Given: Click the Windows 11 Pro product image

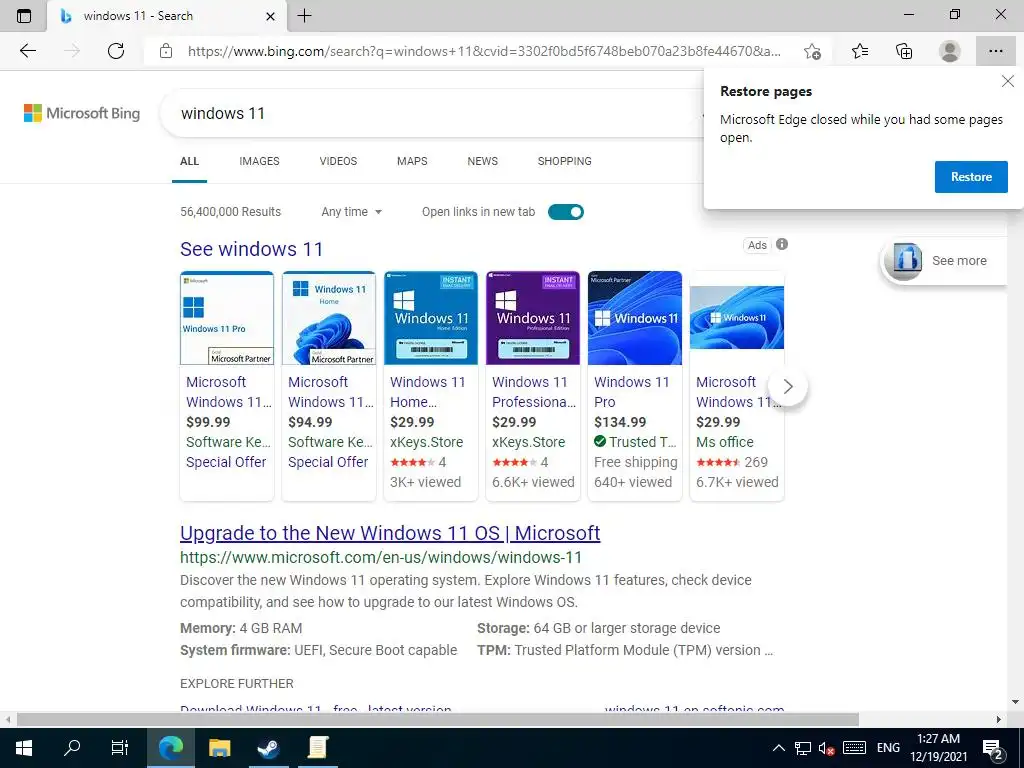Looking at the screenshot, I should 227,318.
